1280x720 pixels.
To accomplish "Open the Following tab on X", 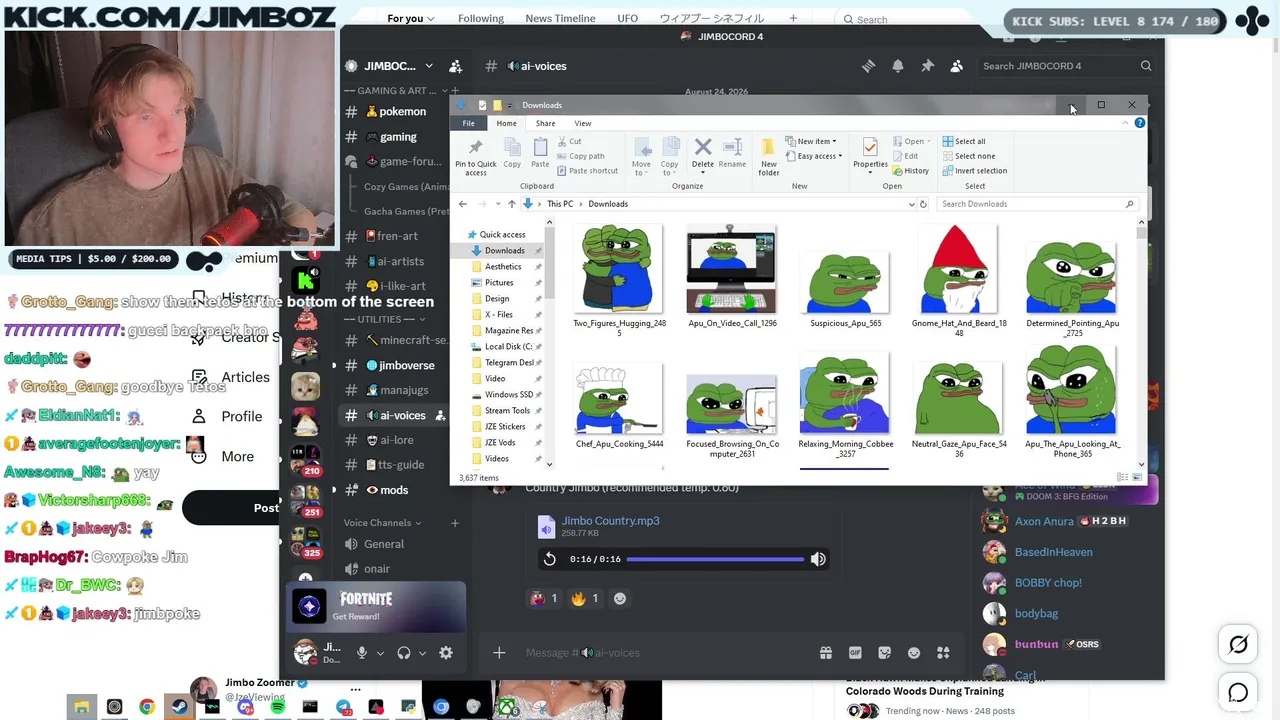I will click(481, 18).
